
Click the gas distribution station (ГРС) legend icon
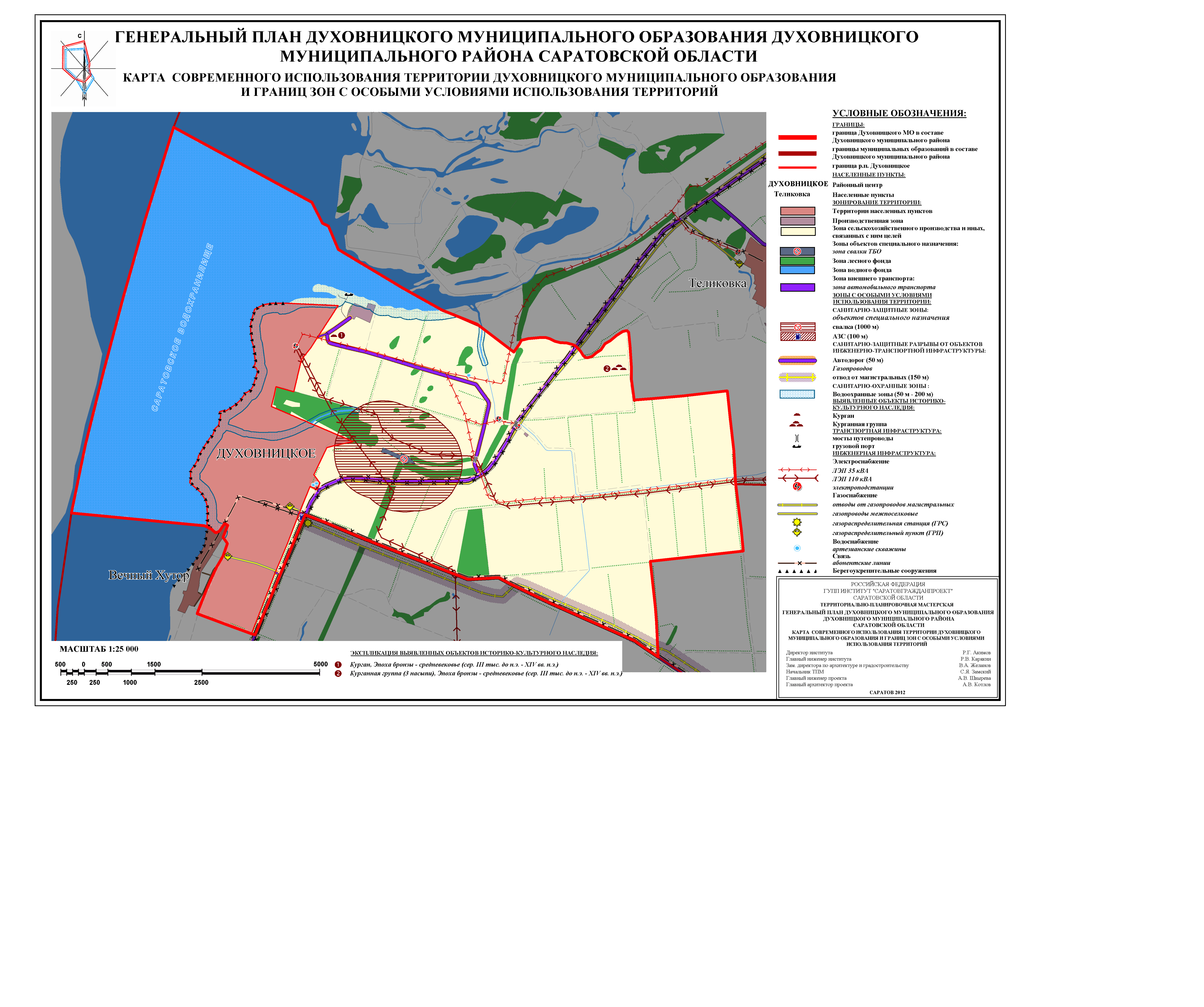(x=797, y=522)
